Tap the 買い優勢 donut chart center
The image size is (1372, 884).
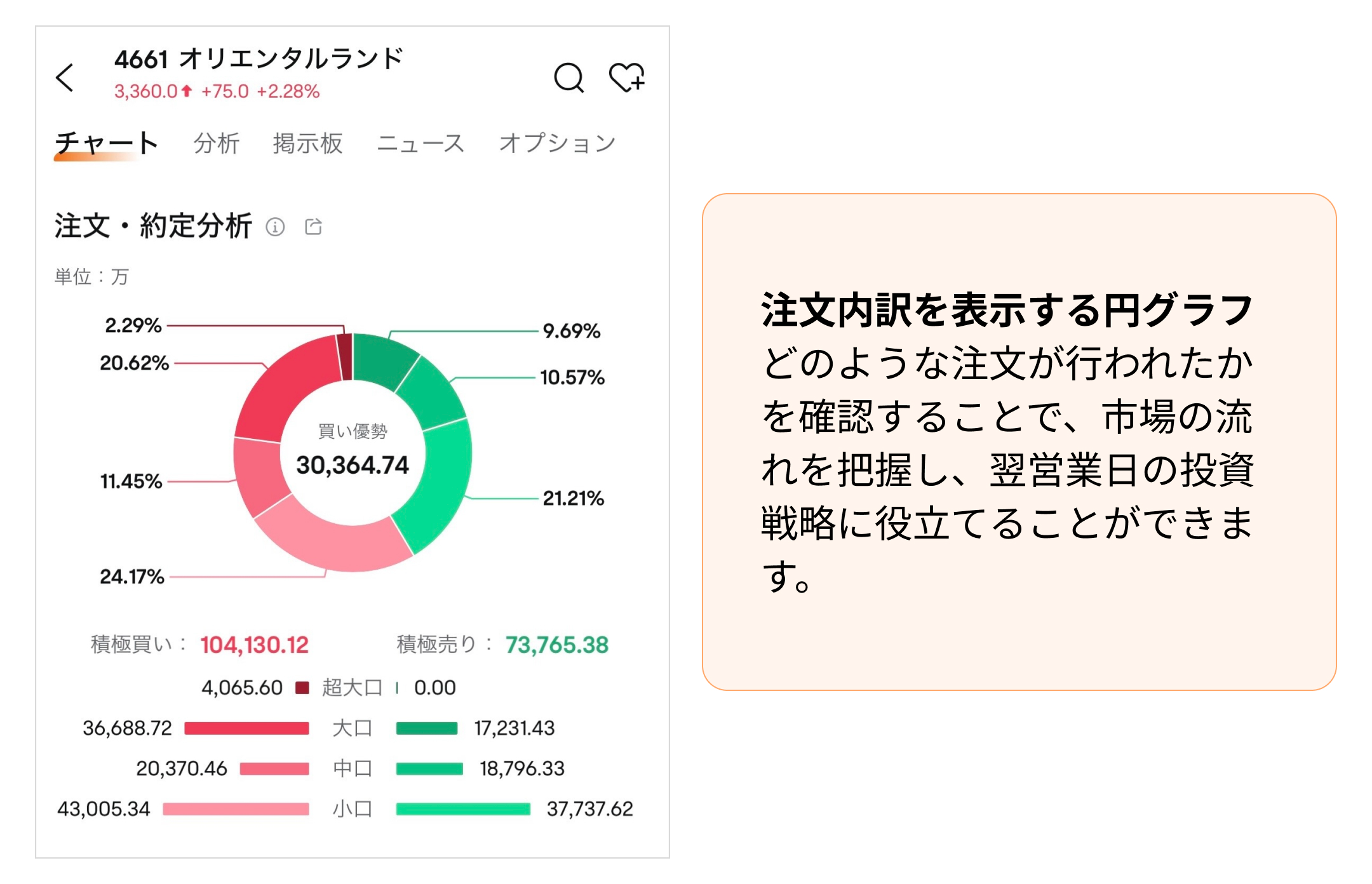[x=351, y=448]
